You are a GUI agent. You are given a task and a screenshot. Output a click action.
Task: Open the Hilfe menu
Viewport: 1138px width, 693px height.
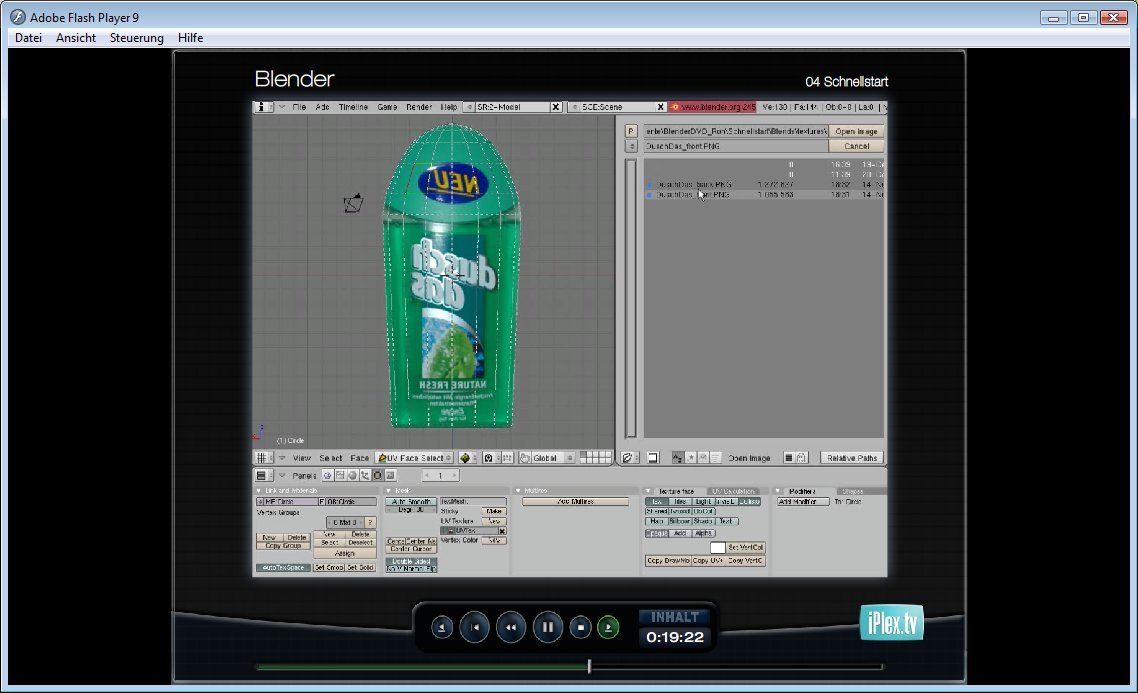(x=190, y=38)
